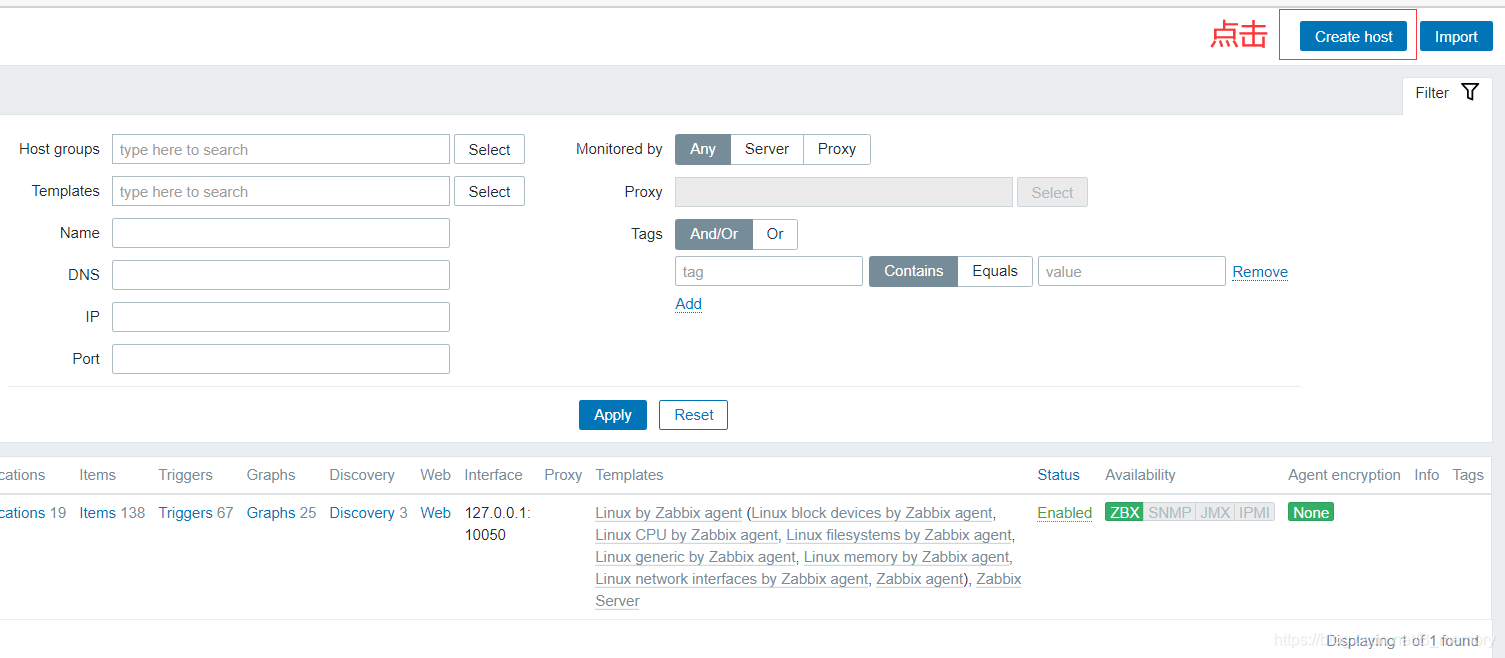
Task: Click the DNS filter input
Action: 281,275
